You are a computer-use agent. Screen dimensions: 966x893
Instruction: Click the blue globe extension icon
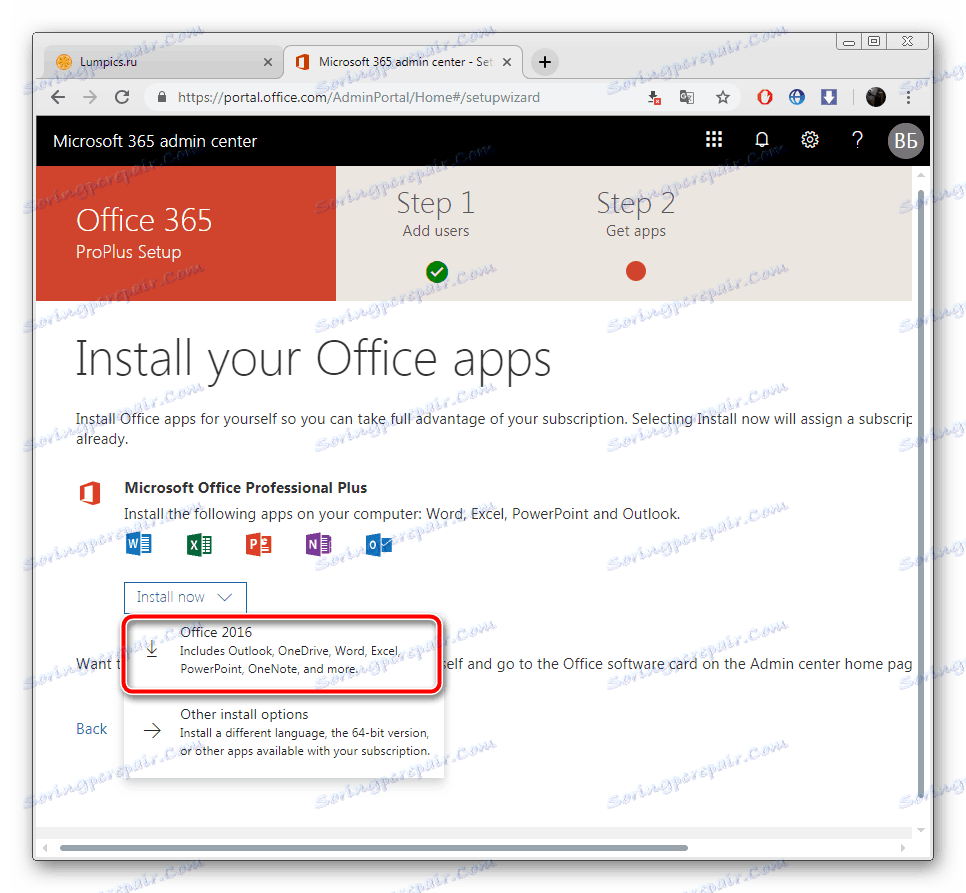tap(797, 97)
